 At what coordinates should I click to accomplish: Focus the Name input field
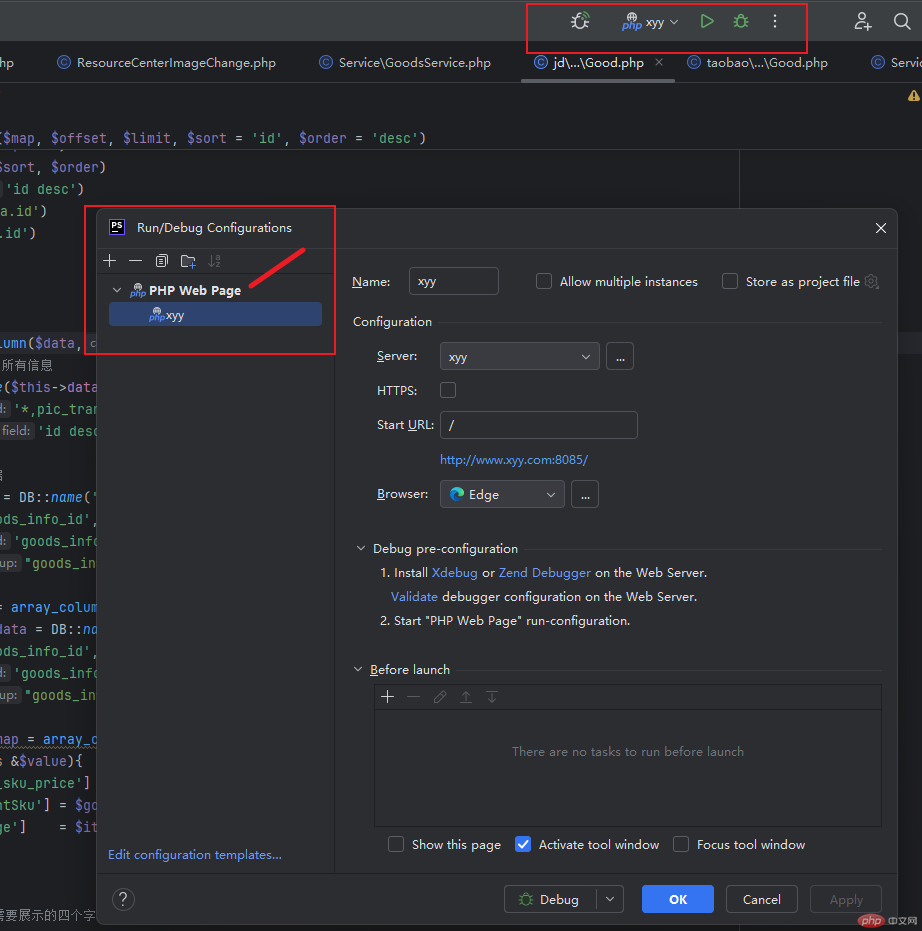pyautogui.click(x=454, y=281)
